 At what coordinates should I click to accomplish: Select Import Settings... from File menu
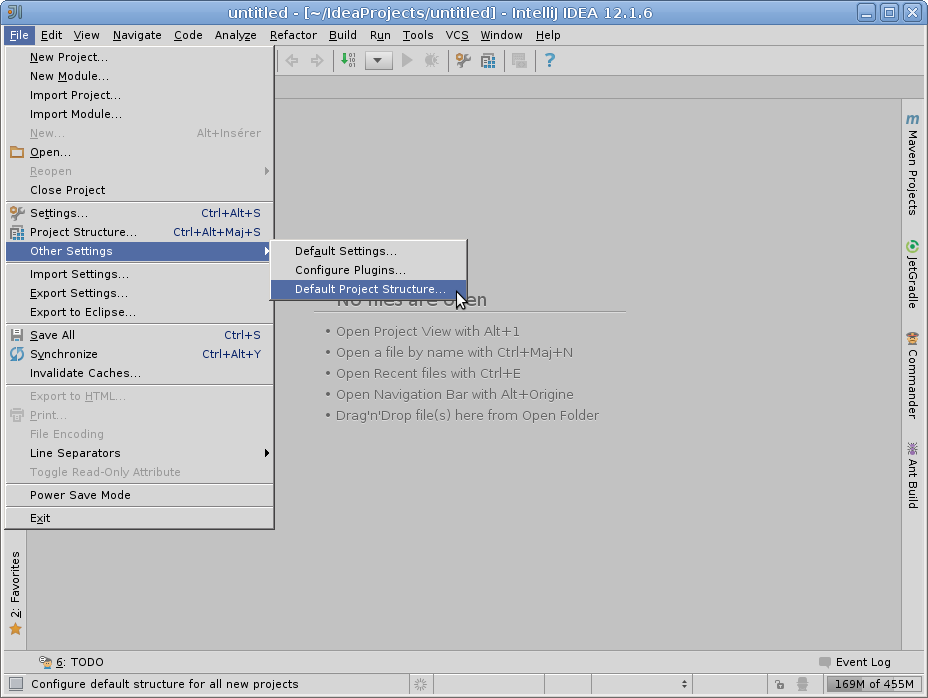coord(140,274)
